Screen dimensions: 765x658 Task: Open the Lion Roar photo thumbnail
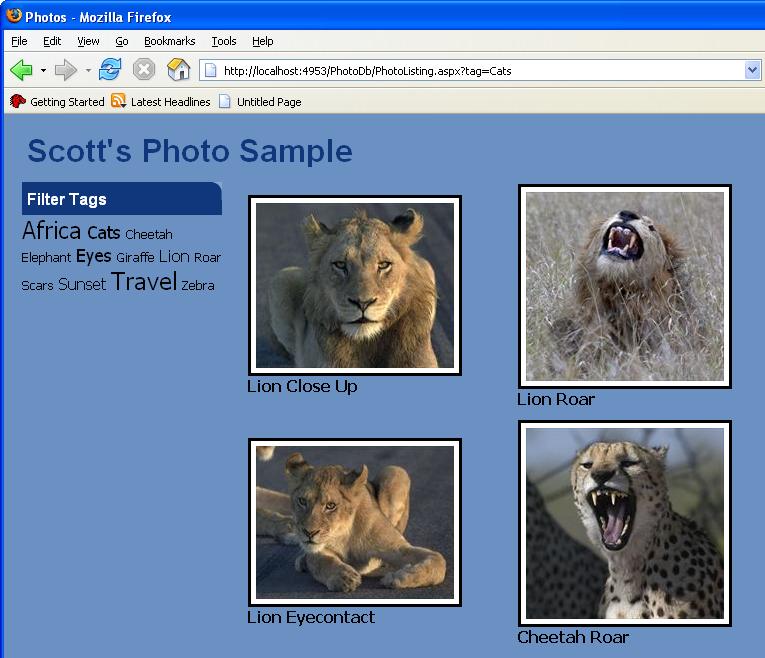click(624, 286)
